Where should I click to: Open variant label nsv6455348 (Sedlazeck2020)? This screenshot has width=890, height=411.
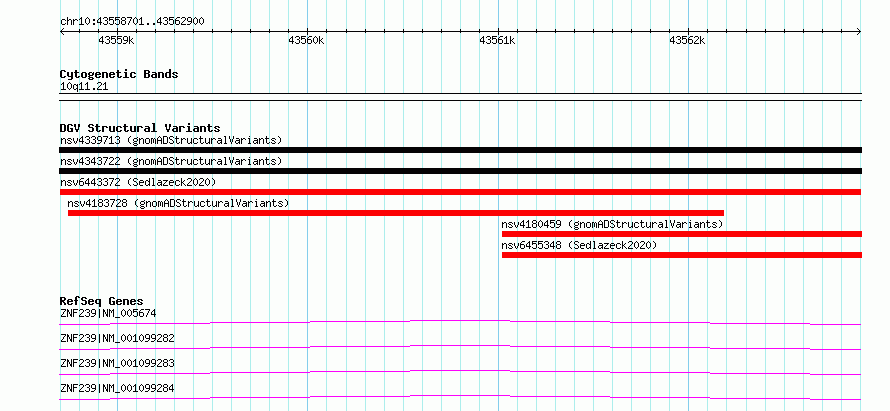point(579,245)
